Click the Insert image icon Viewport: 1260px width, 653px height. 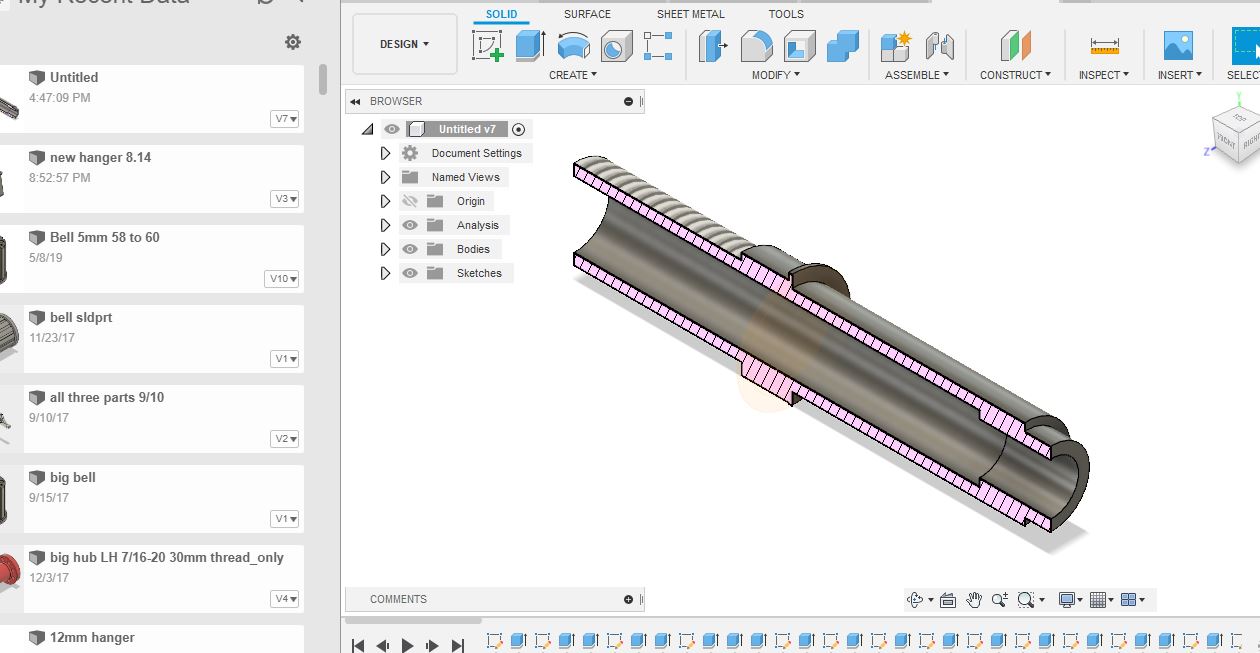tap(1178, 46)
